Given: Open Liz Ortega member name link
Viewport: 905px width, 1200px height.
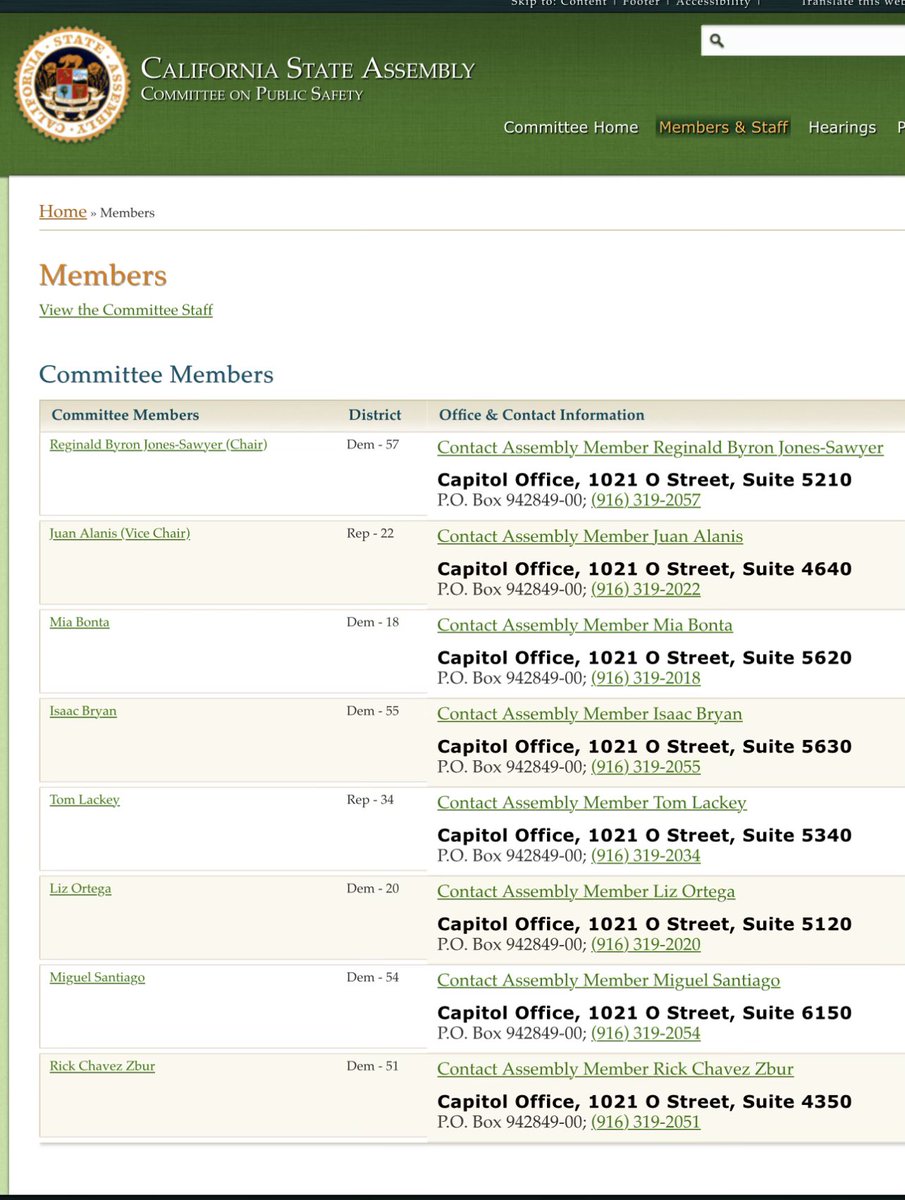Looking at the screenshot, I should coord(80,888).
